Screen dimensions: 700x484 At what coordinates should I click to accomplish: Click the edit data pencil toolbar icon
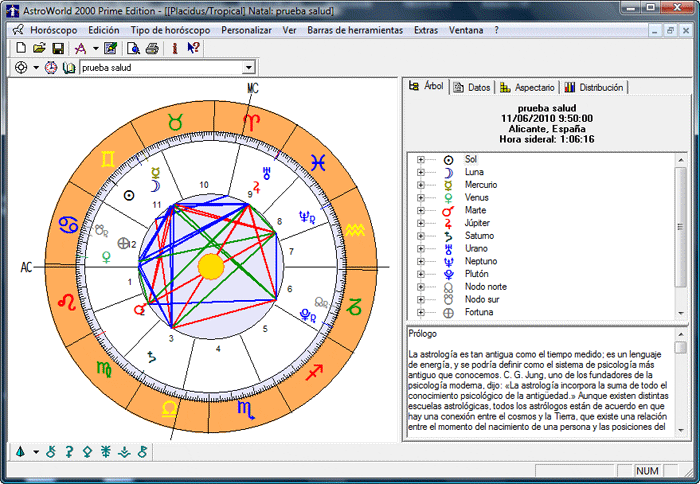click(110, 48)
